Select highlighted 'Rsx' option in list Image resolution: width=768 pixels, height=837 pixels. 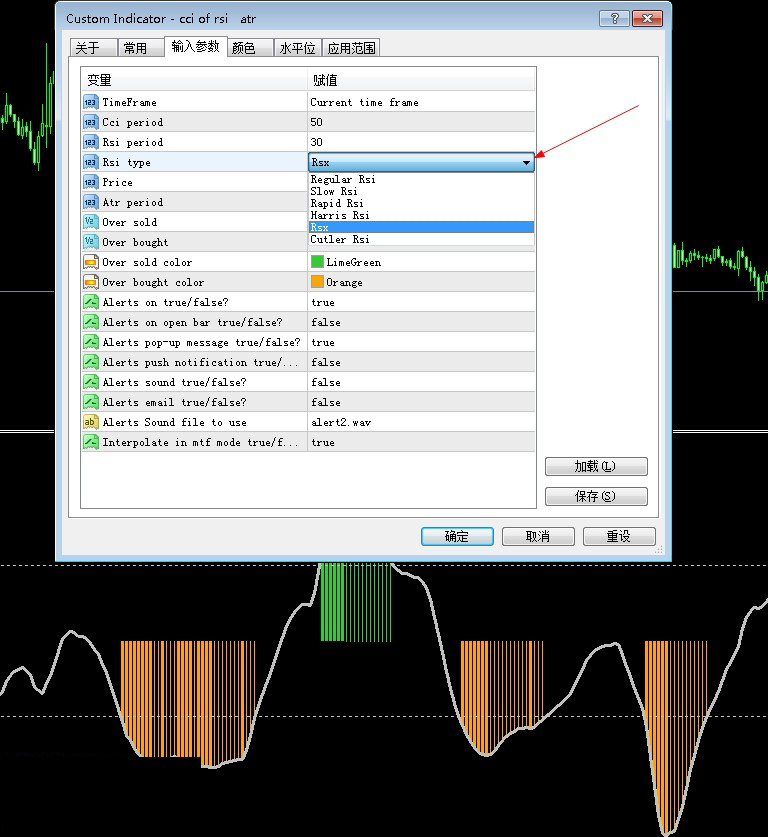tap(421, 227)
